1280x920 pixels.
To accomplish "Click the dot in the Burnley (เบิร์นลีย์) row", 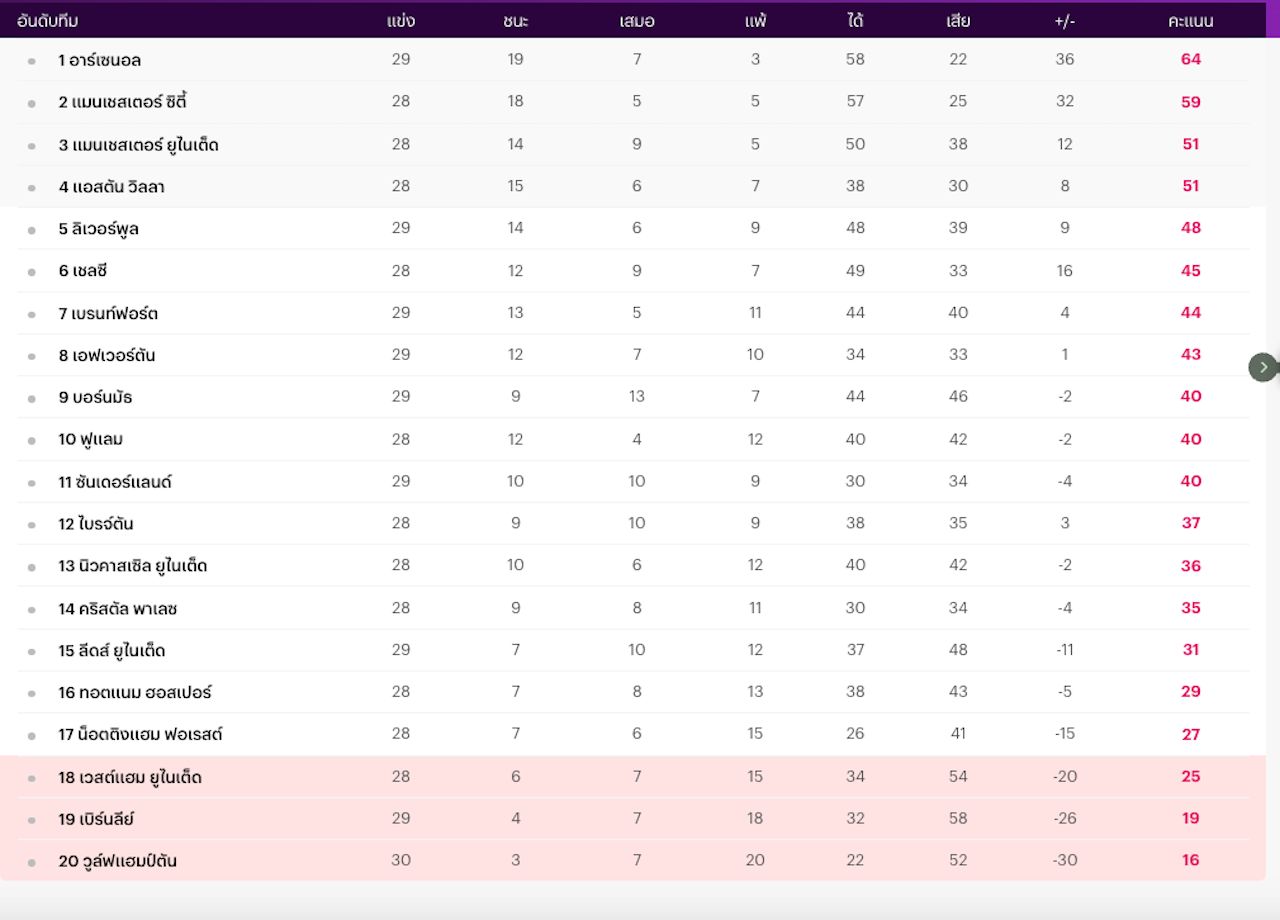I will [31, 820].
